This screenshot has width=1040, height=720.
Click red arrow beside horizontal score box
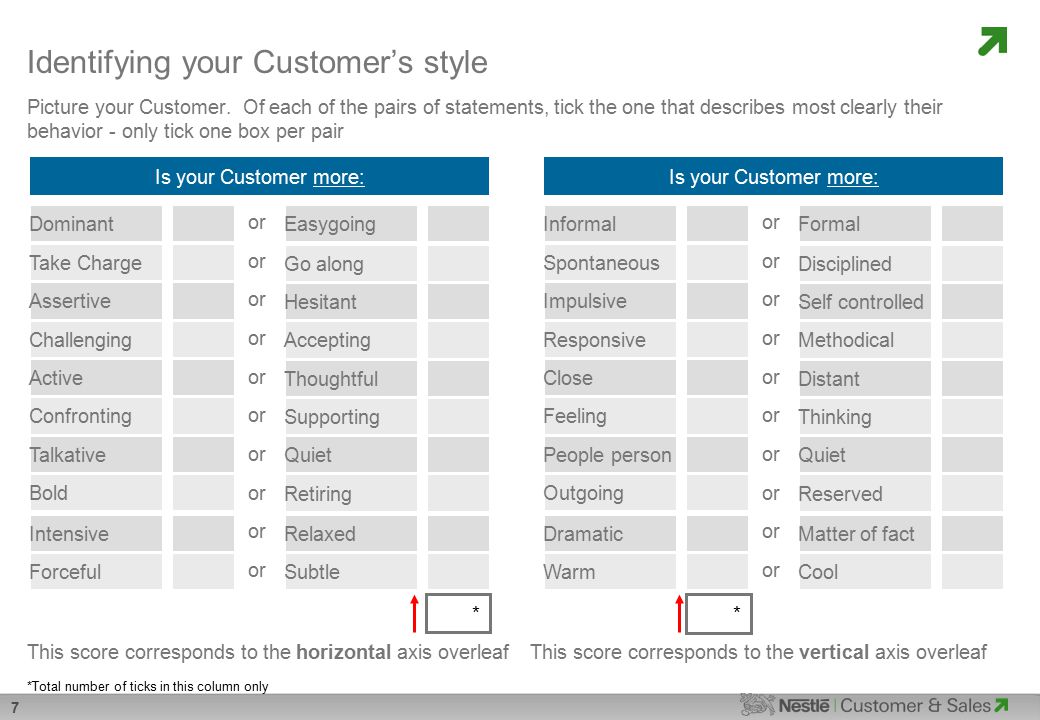click(415, 613)
